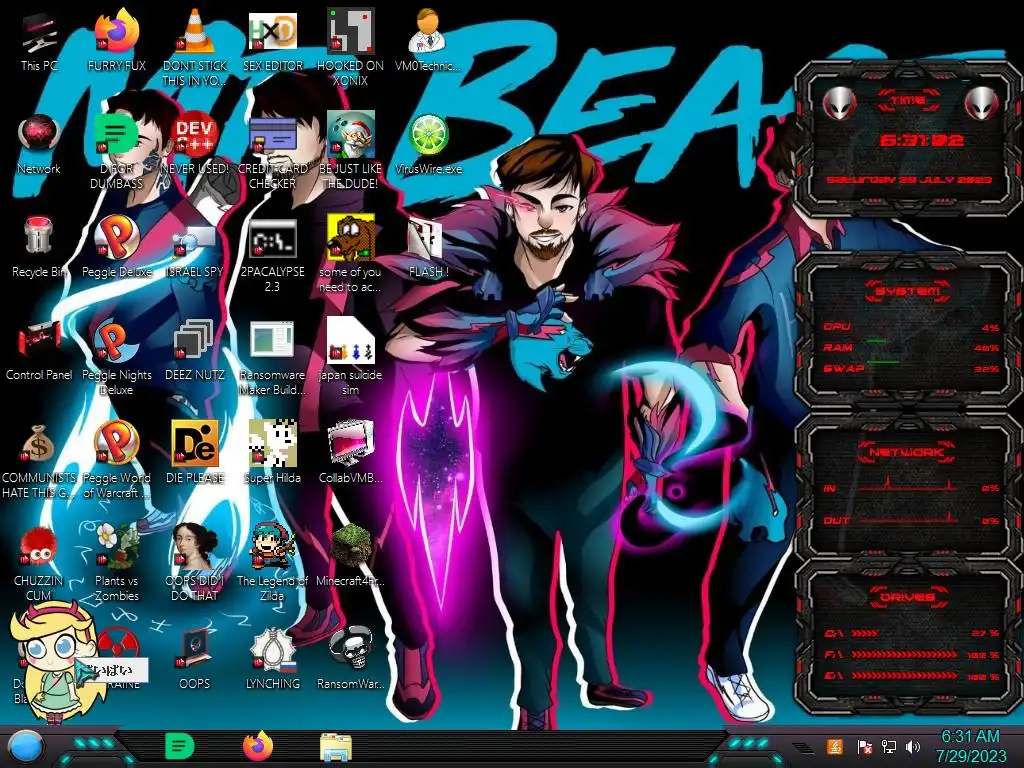Open the japan suicide sim file
Screen dimensions: 1024x768
click(x=351, y=341)
